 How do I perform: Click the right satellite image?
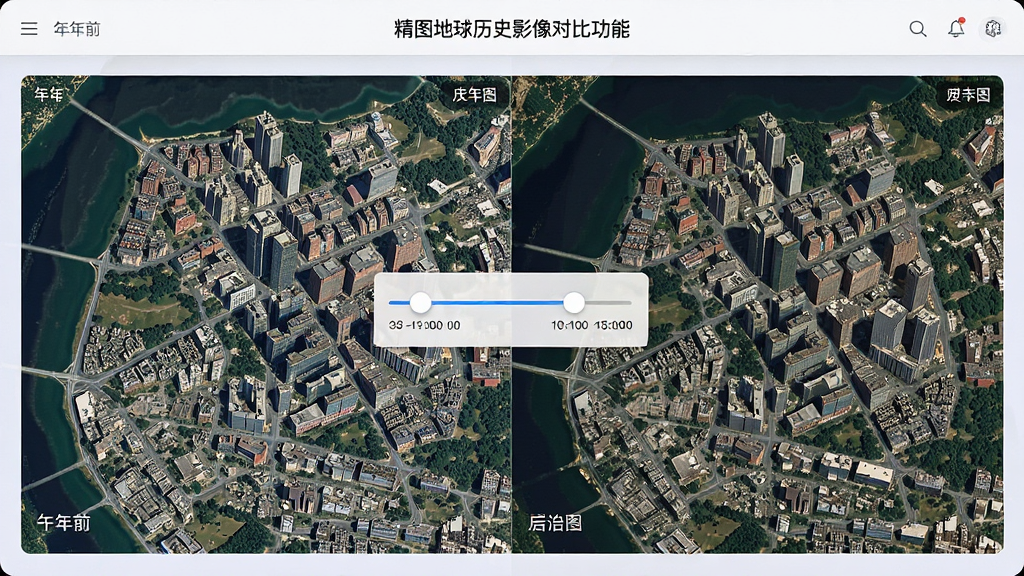coord(758,315)
